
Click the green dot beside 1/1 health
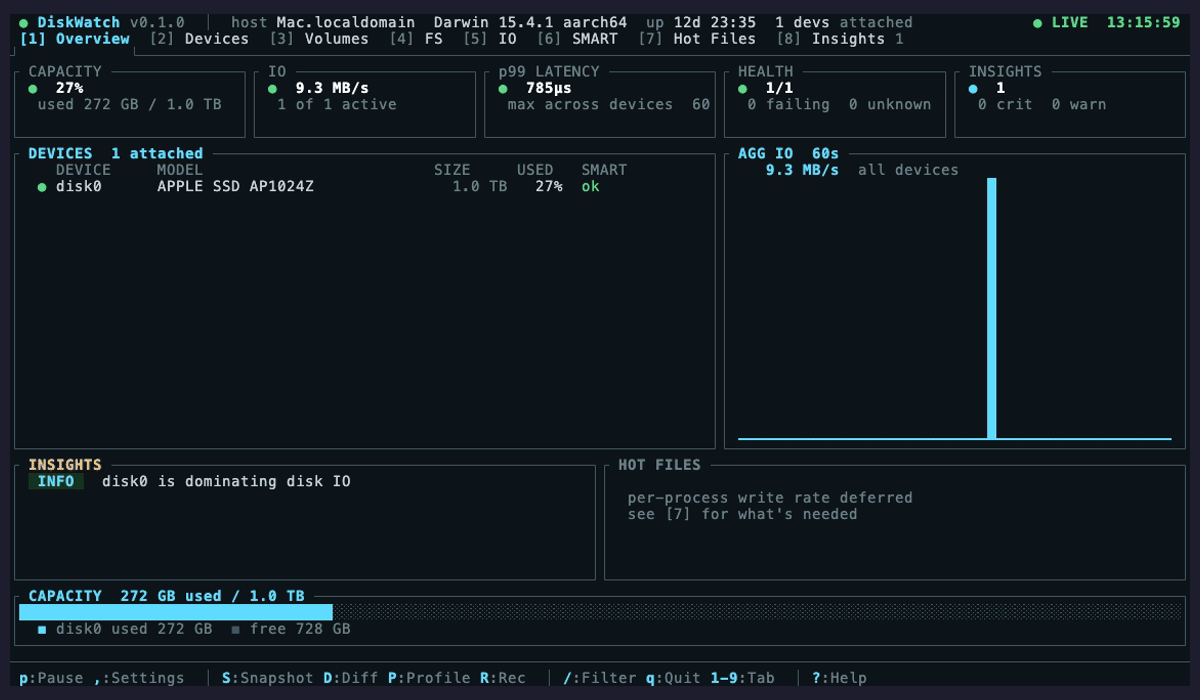coord(743,88)
